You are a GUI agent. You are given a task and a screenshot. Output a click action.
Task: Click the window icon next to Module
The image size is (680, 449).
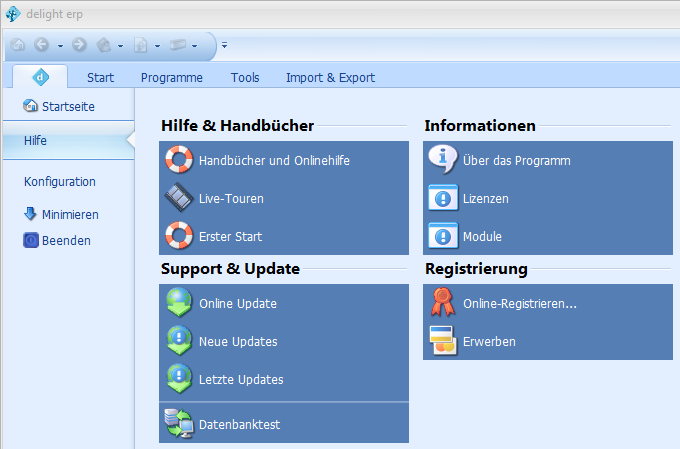click(x=443, y=236)
